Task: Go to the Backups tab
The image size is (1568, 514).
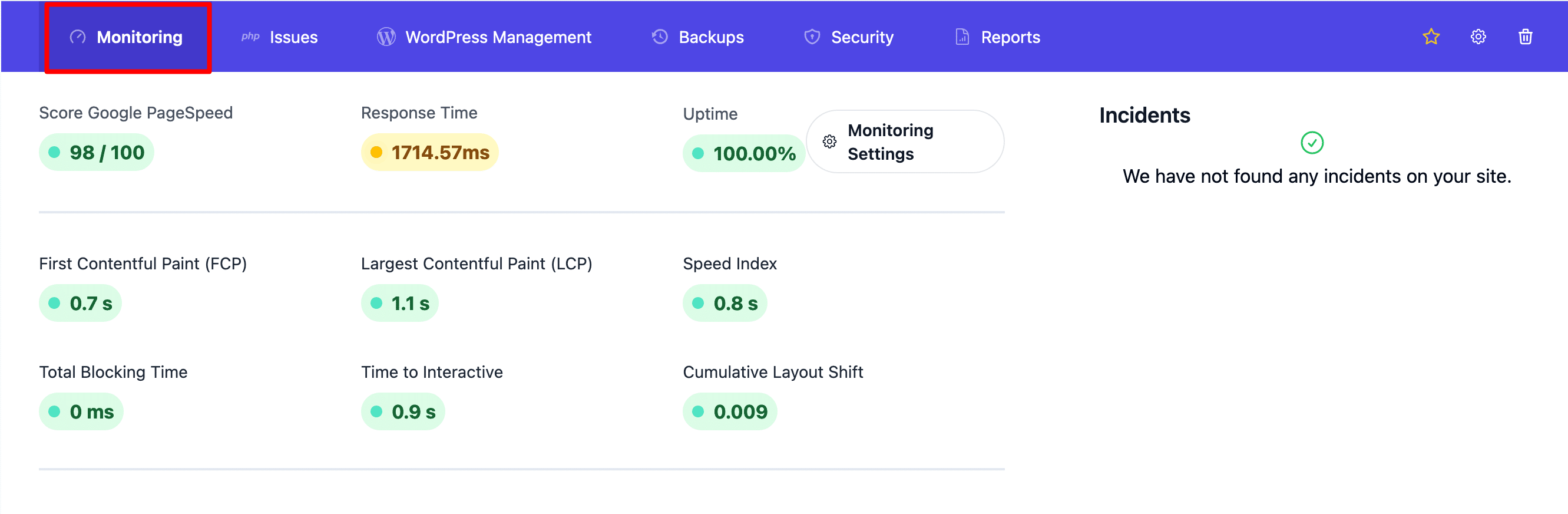Action: click(697, 37)
